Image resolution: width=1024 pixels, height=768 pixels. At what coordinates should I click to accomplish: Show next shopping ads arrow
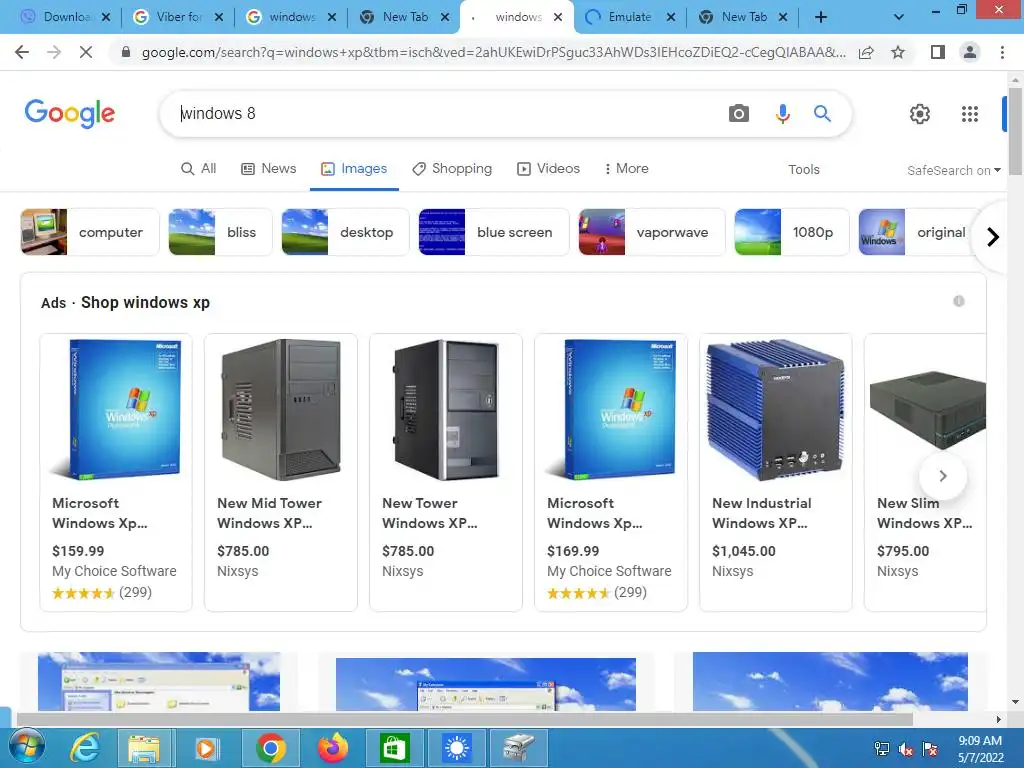pos(942,475)
